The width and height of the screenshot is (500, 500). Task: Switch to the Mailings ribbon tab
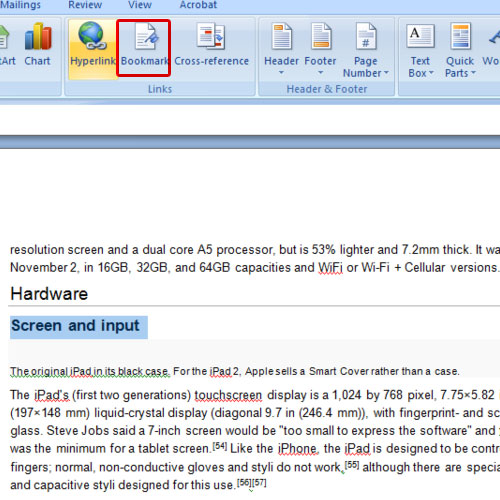[x=20, y=5]
